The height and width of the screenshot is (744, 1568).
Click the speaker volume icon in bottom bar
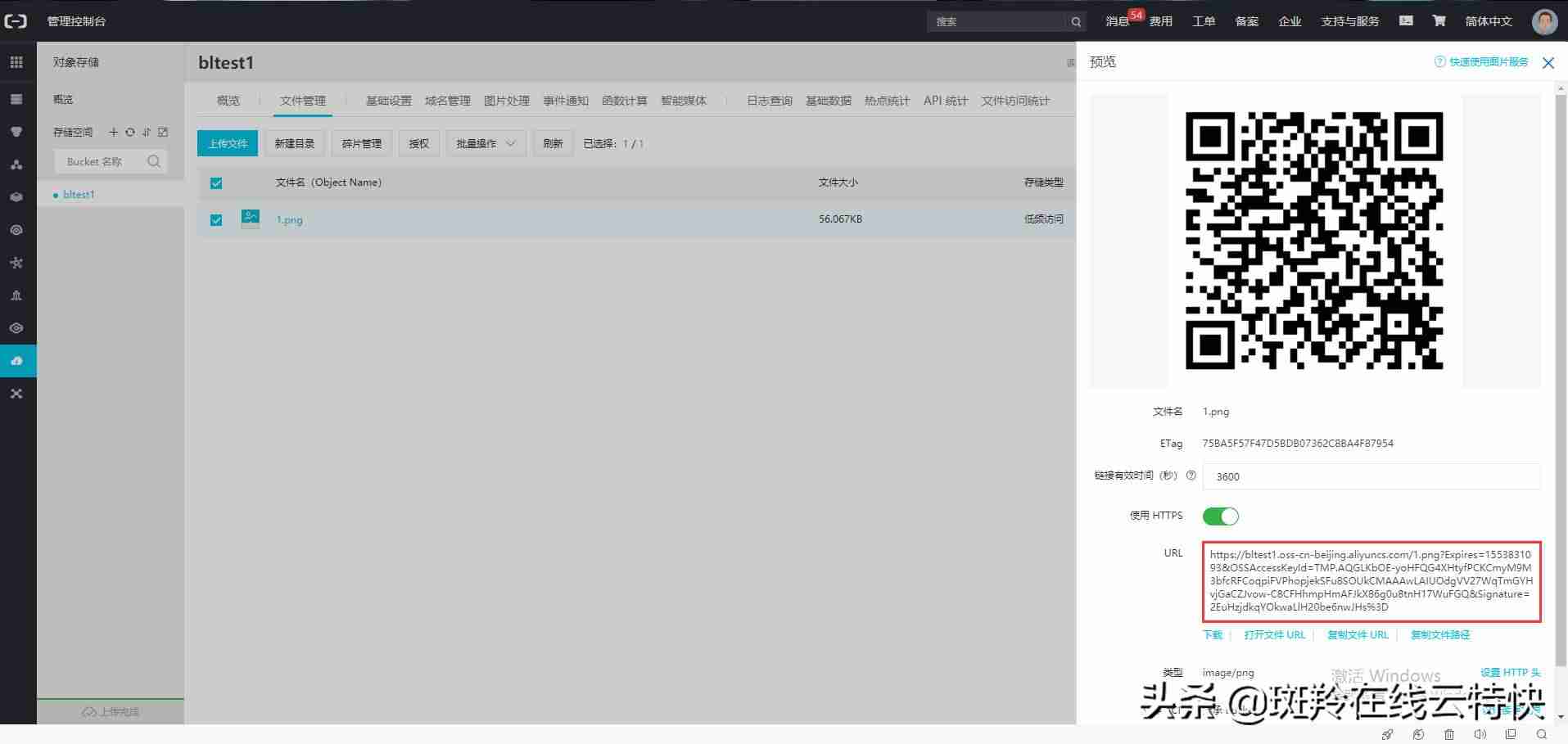coord(1480,734)
